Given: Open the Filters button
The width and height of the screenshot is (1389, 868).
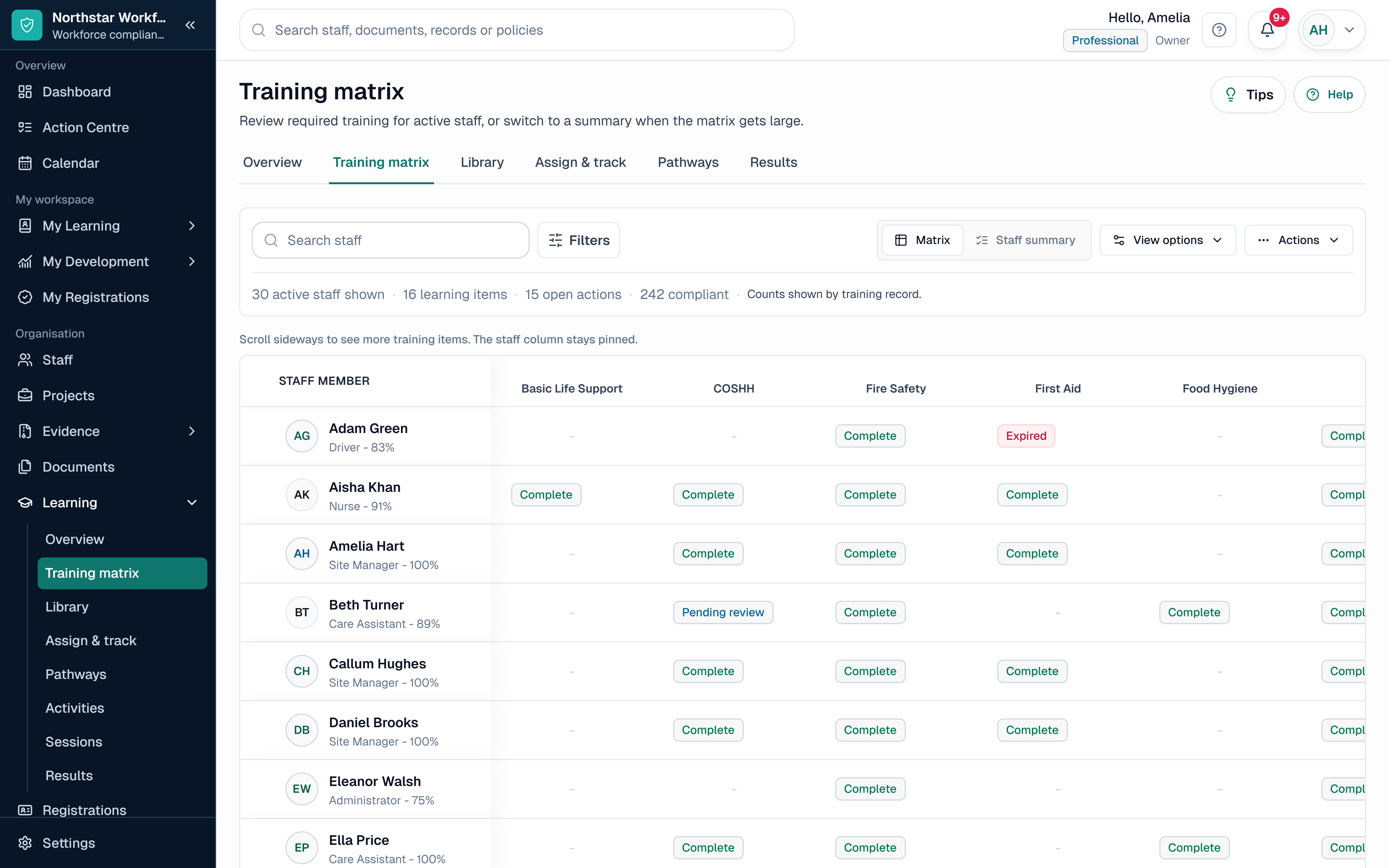Looking at the screenshot, I should [579, 240].
